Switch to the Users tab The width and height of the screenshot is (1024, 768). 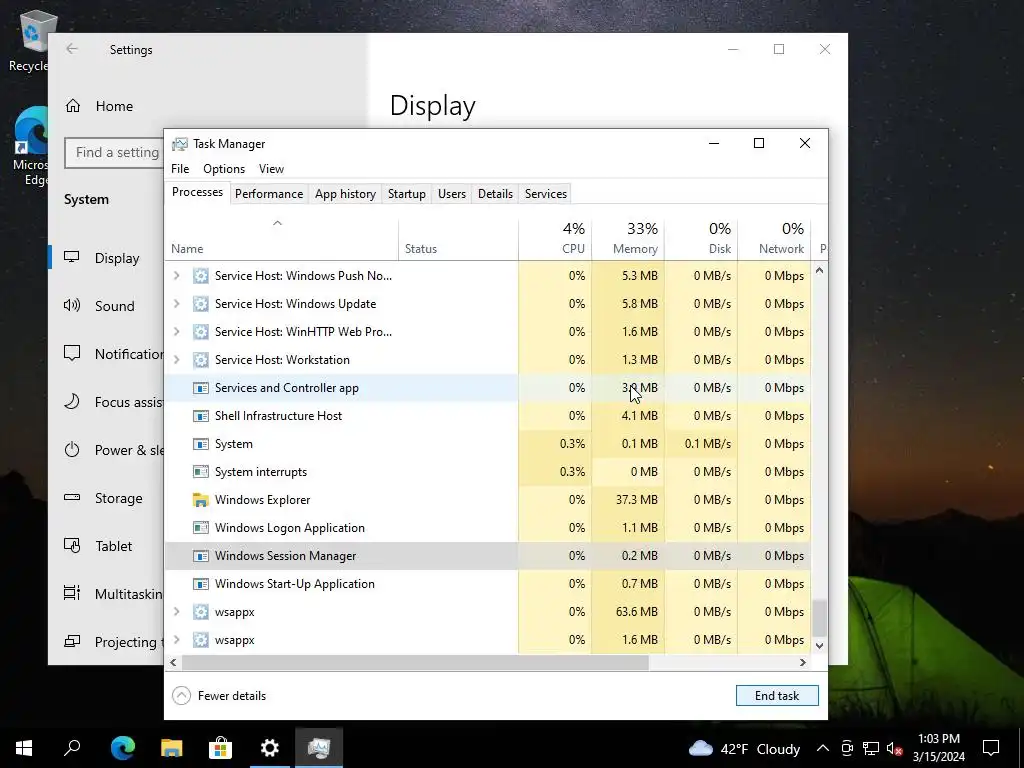pyautogui.click(x=452, y=194)
